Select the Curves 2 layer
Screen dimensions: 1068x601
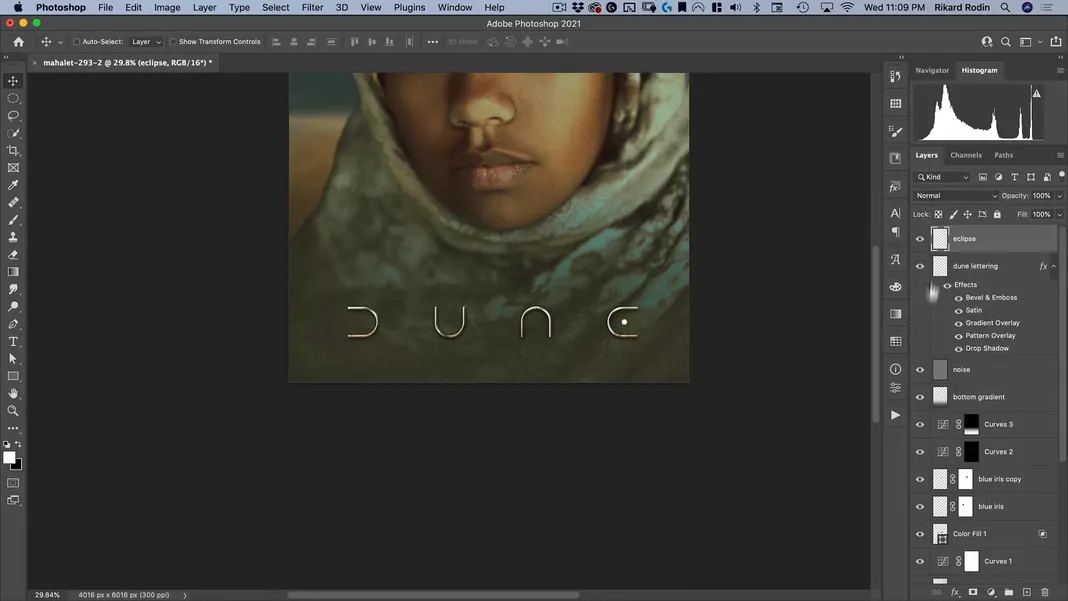click(999, 452)
